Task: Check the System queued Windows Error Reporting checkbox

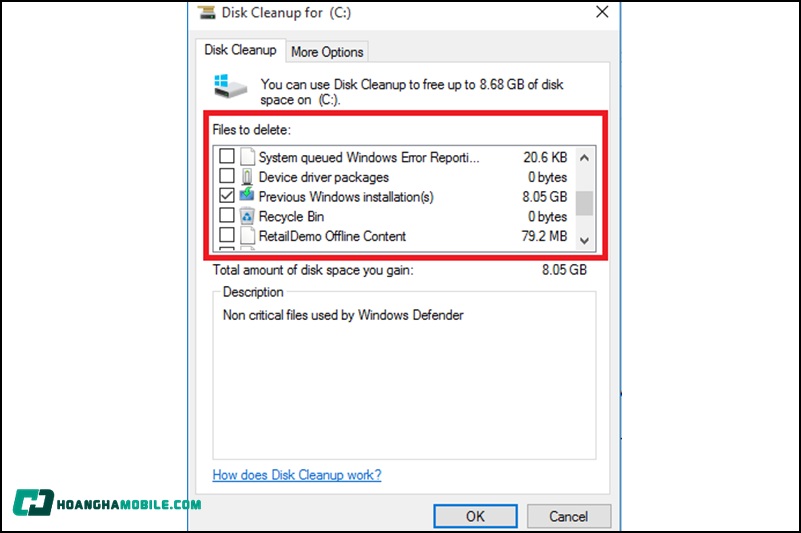Action: [x=227, y=156]
